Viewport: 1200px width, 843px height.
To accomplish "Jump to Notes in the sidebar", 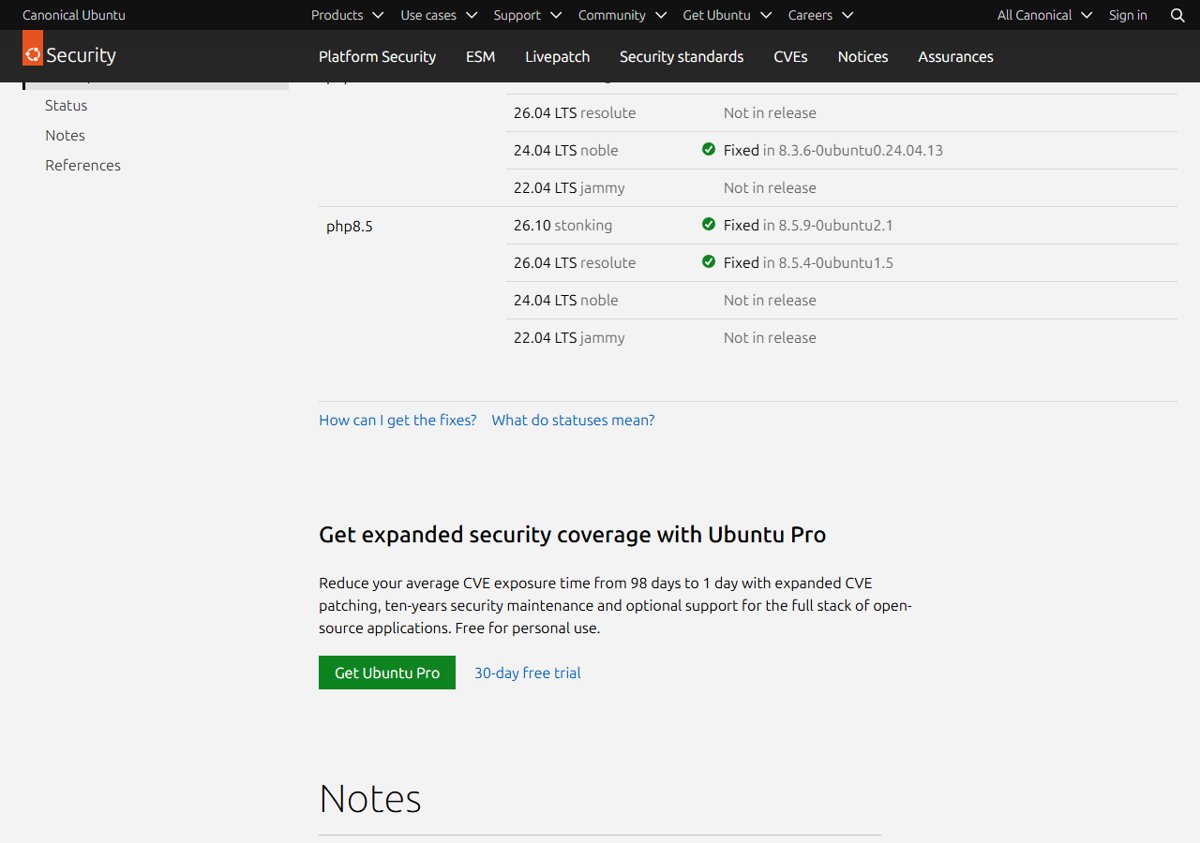I will [65, 135].
